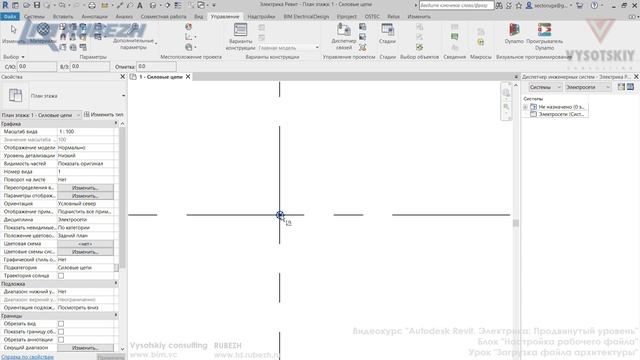Click the green review icon in the Сведения panel

tap(455, 37)
